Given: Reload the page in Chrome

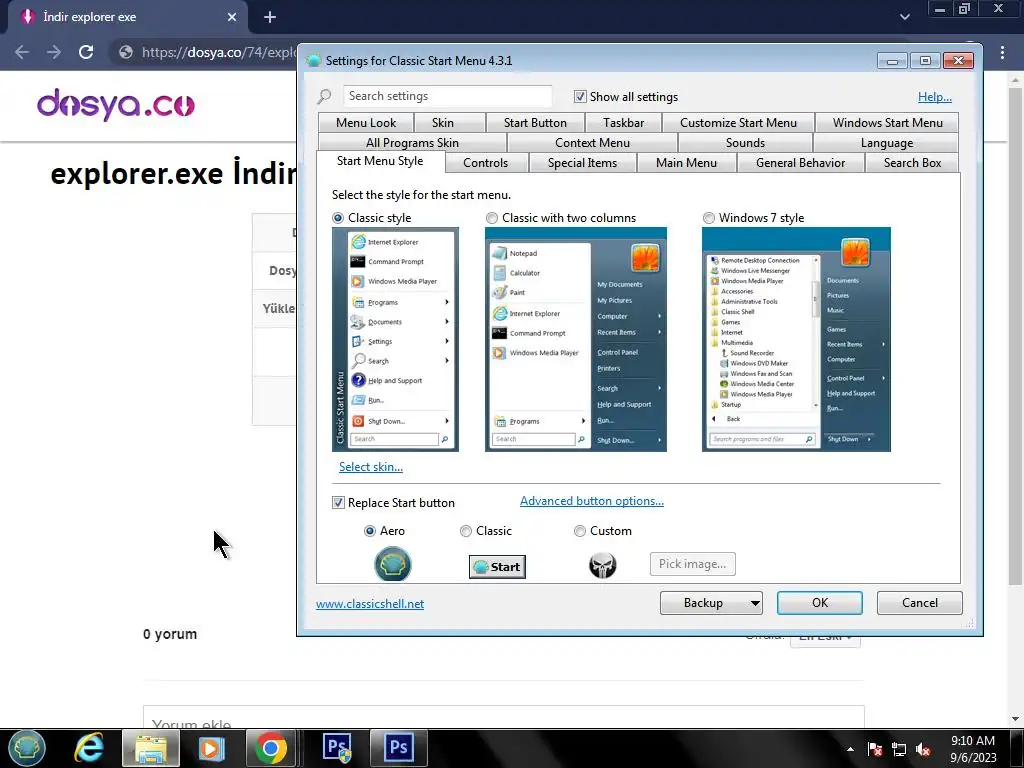Looking at the screenshot, I should [x=86, y=52].
